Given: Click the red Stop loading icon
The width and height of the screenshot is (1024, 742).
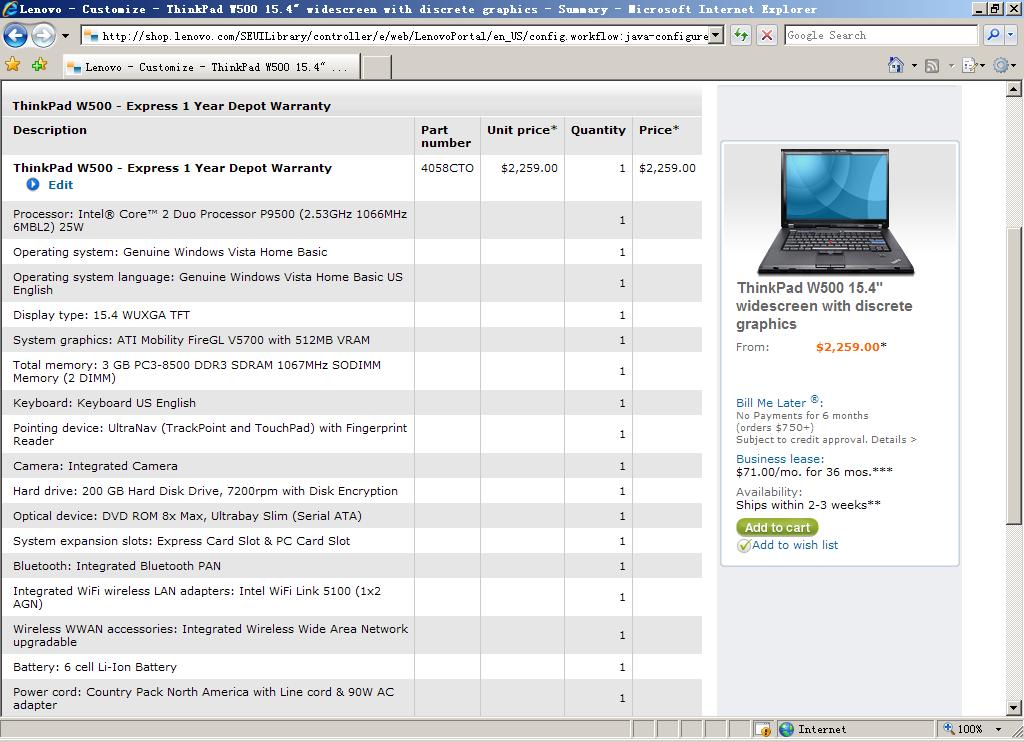Looking at the screenshot, I should (767, 35).
